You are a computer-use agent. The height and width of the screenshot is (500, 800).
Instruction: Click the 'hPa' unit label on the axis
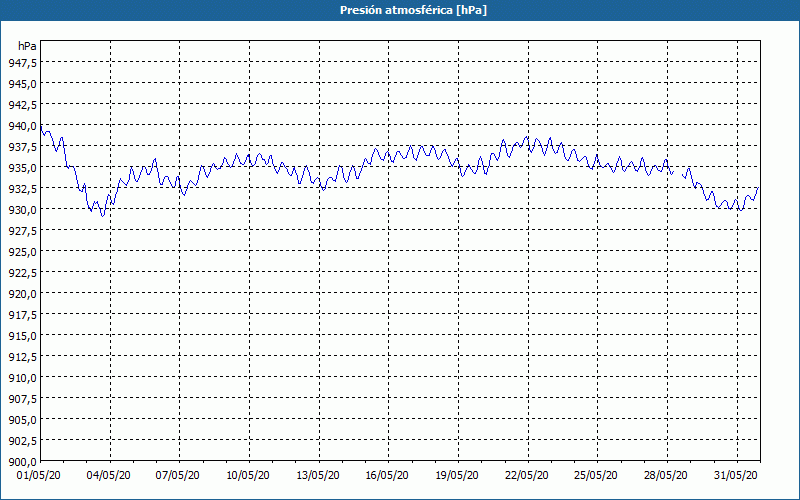click(27, 46)
